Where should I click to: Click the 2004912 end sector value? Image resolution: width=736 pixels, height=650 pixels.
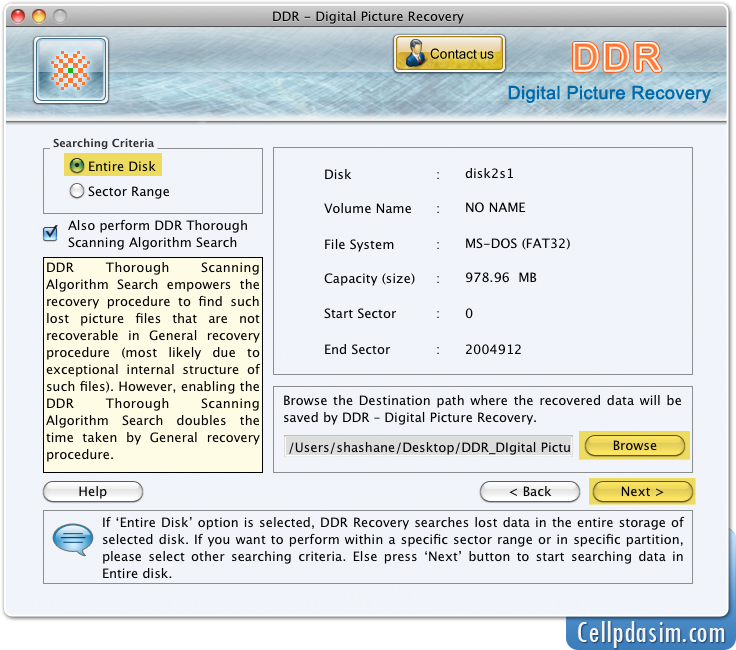coord(493,349)
